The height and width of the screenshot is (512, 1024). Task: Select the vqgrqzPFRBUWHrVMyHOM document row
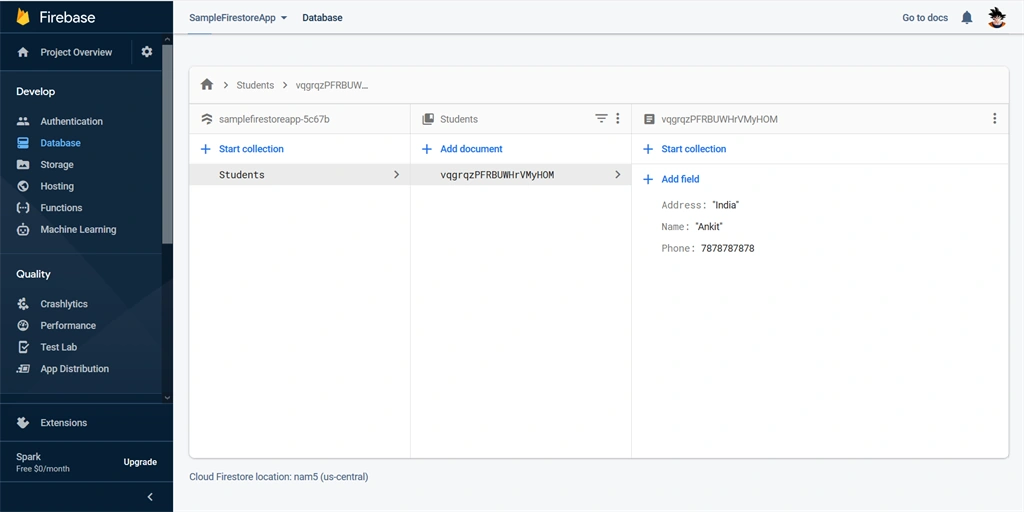point(521,174)
